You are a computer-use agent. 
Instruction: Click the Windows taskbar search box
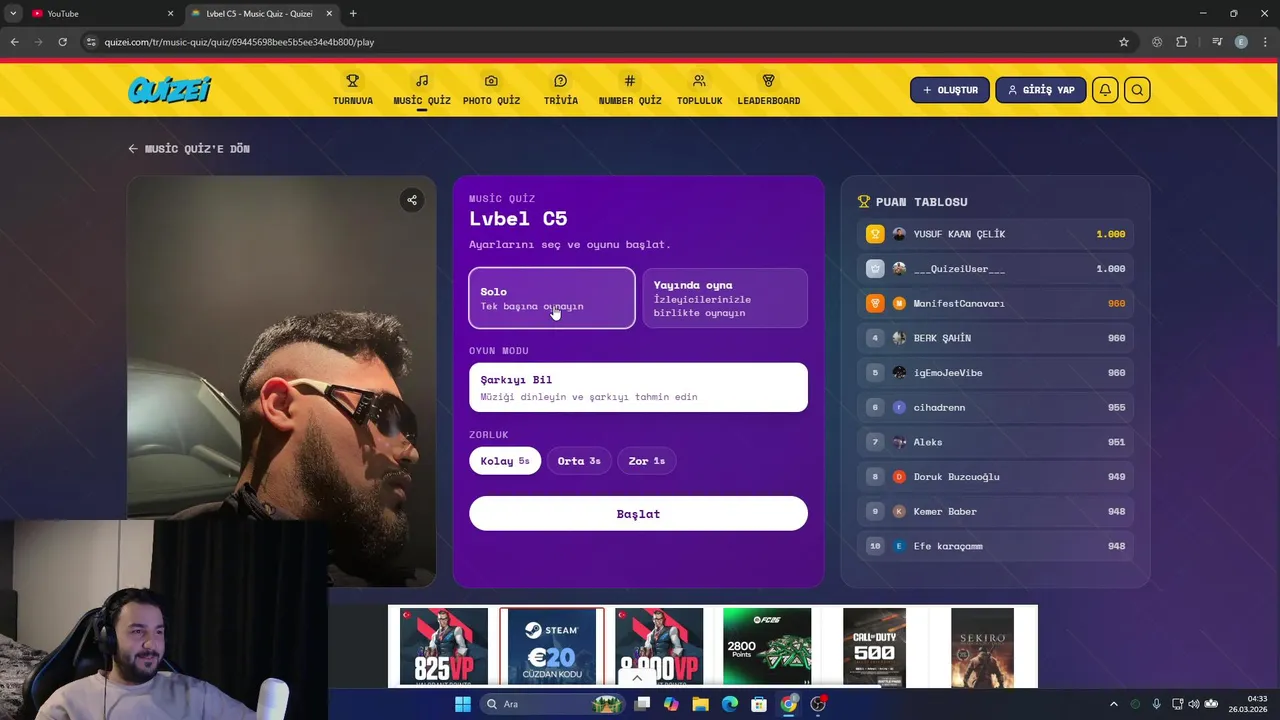(x=552, y=704)
